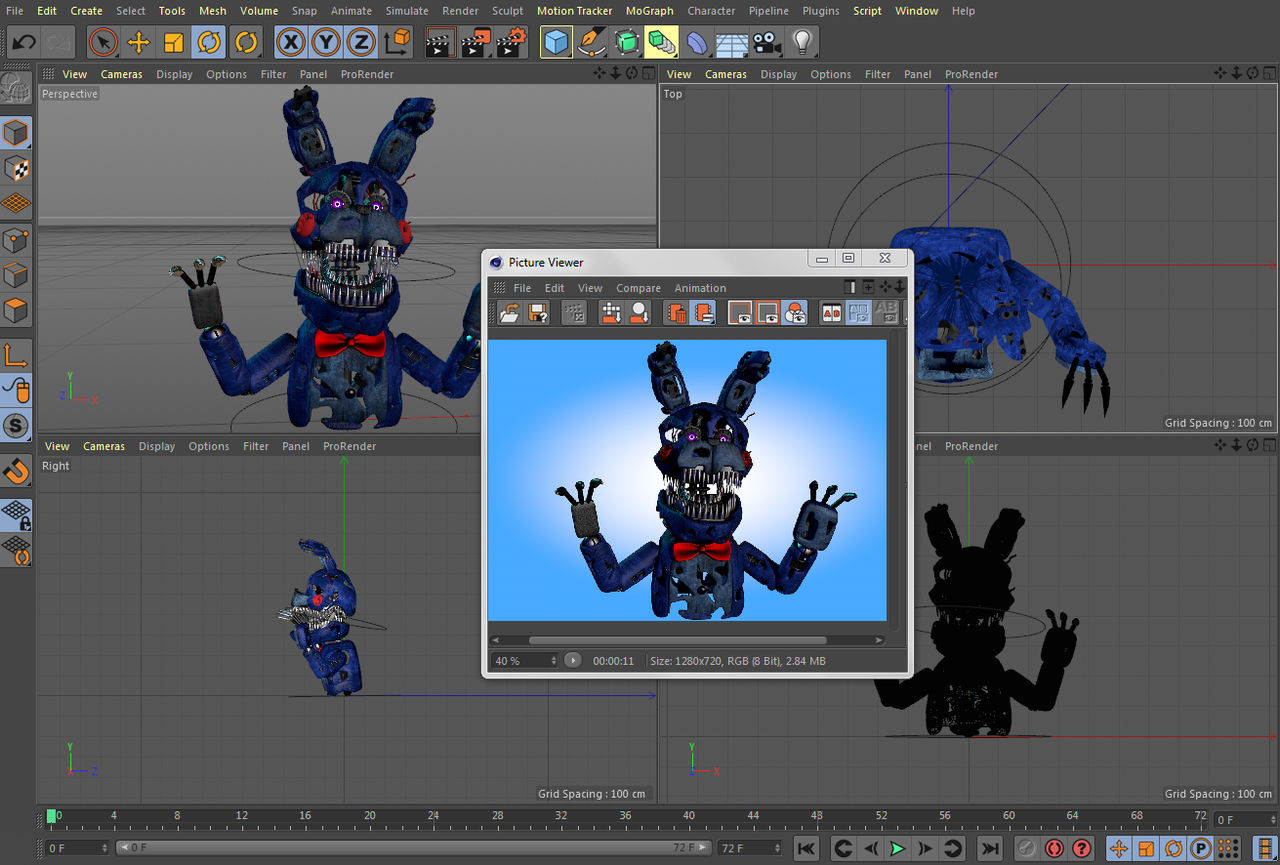Click the Render View clapperboard icon
The image size is (1280, 865).
coord(439,42)
